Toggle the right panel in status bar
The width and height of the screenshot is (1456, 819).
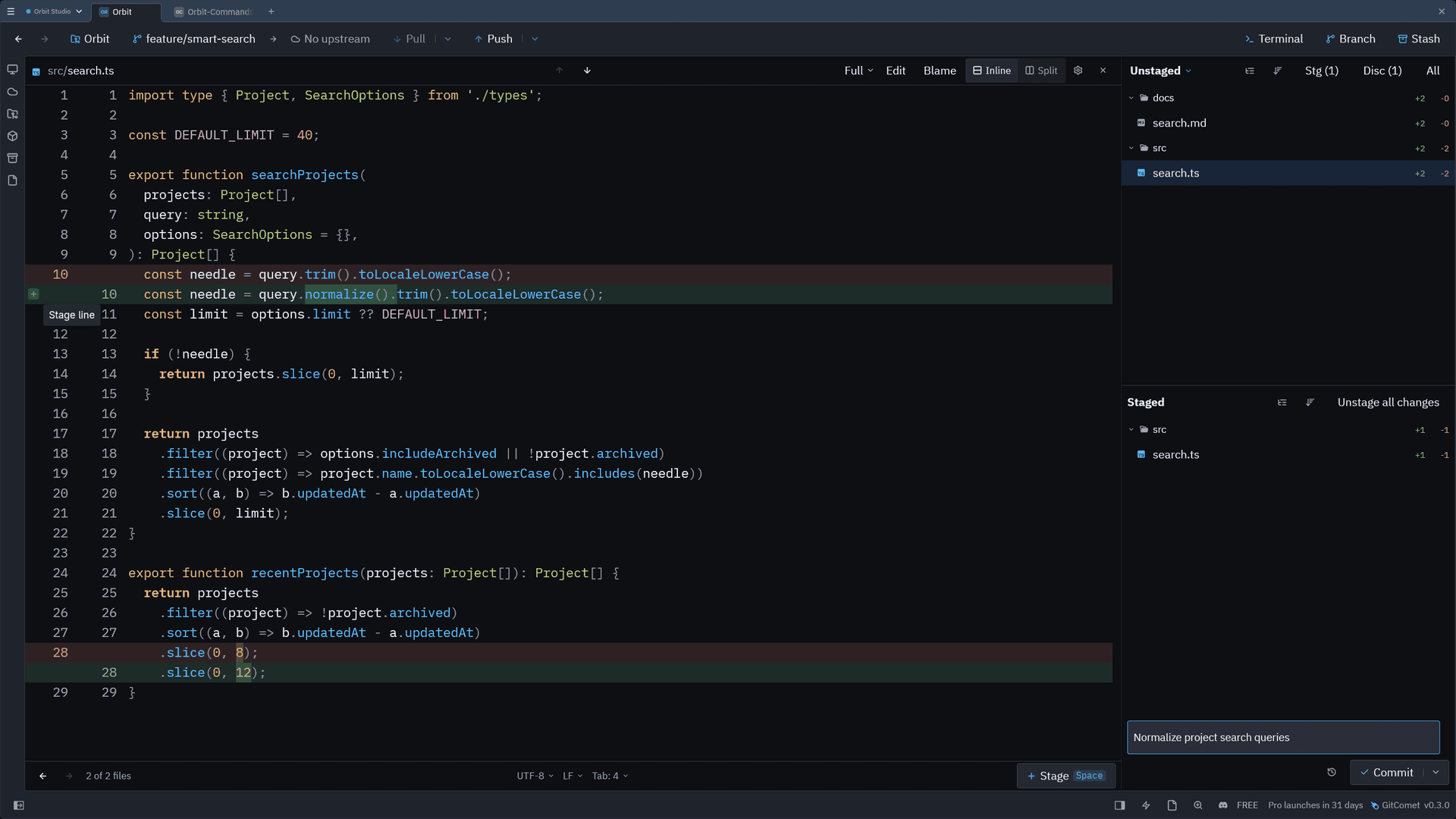(x=1119, y=805)
